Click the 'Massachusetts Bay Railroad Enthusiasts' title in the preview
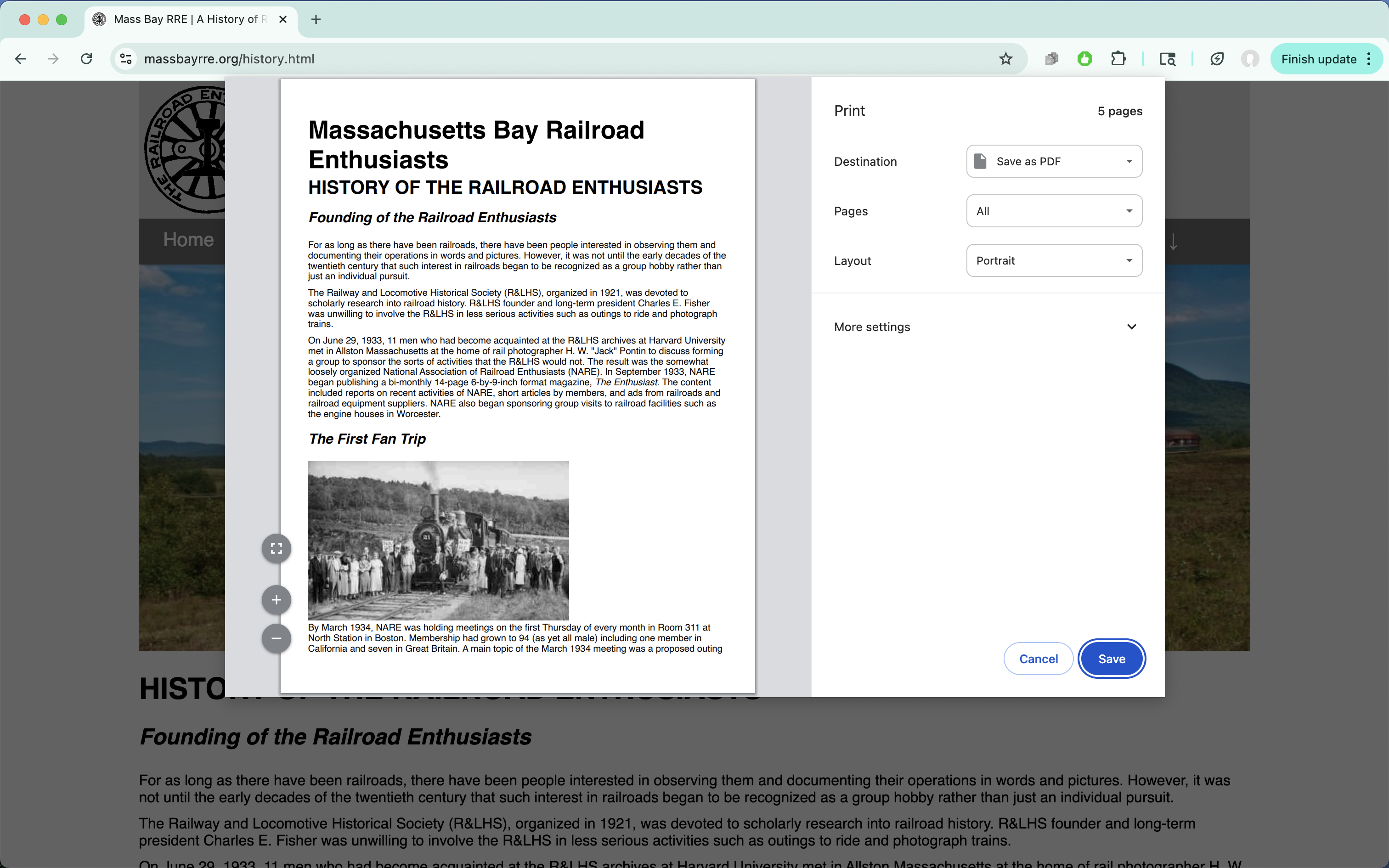The width and height of the screenshot is (1389, 868). 476,144
